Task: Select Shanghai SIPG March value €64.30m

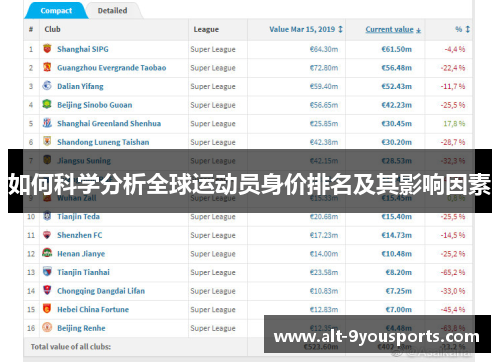Action: coord(324,49)
